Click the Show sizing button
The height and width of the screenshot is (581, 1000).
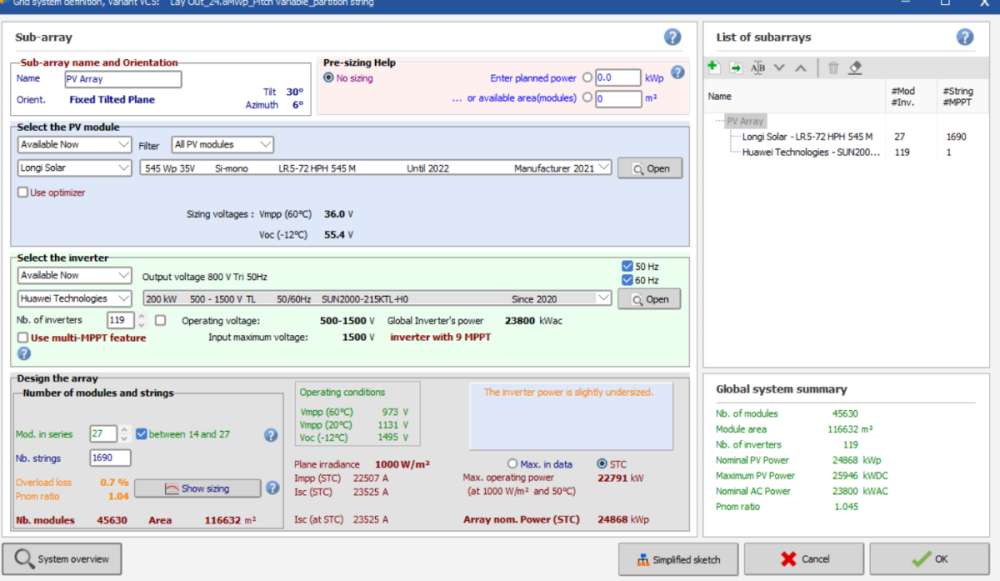[x=197, y=488]
